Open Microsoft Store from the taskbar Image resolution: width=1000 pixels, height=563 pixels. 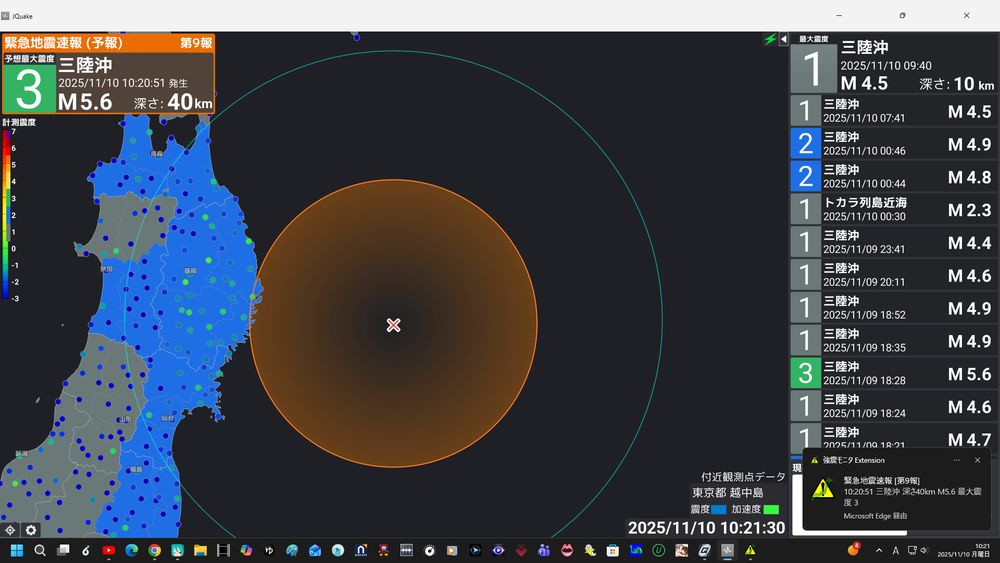tap(613, 550)
